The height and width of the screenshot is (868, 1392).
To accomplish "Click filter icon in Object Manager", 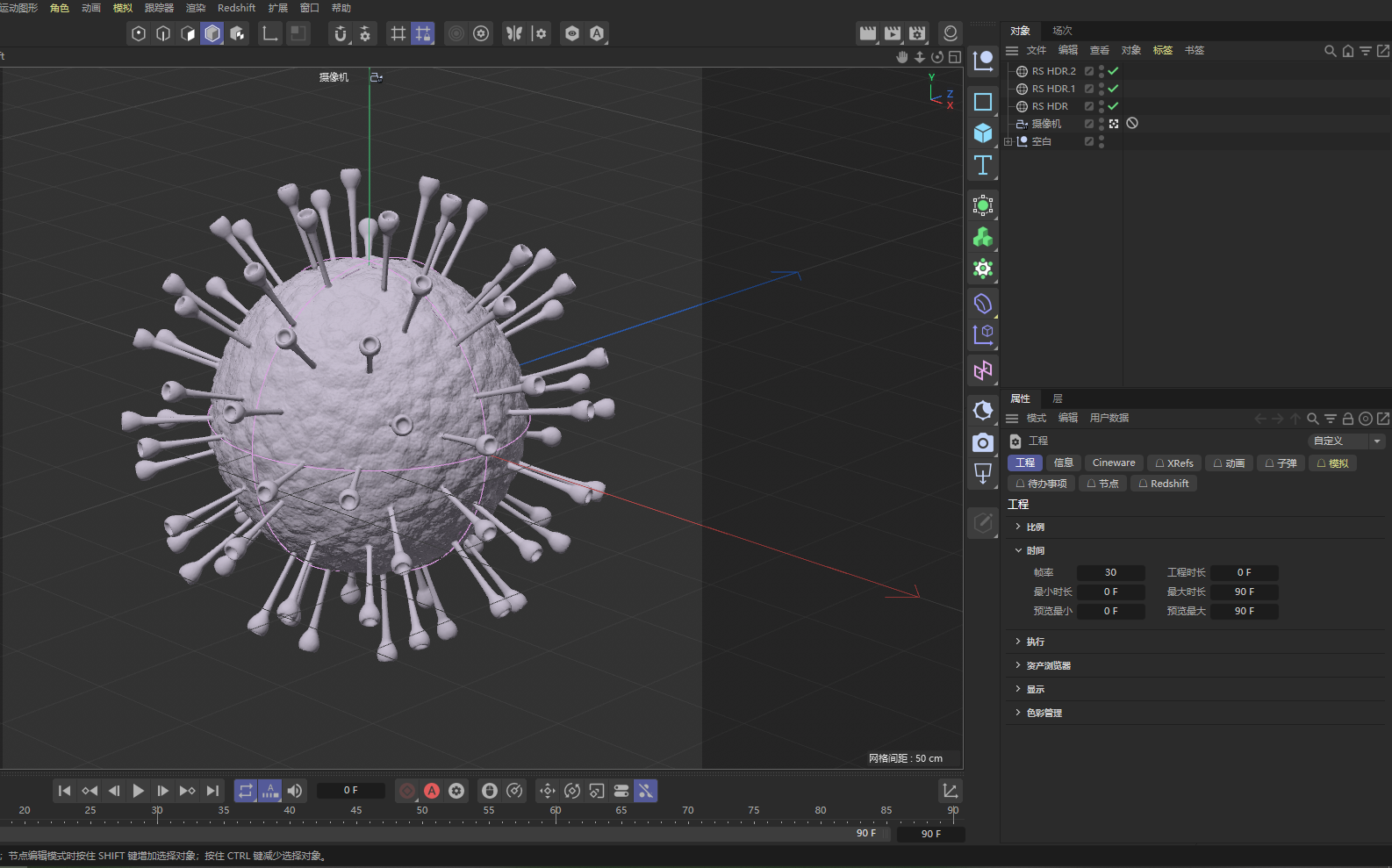I will point(1366,51).
